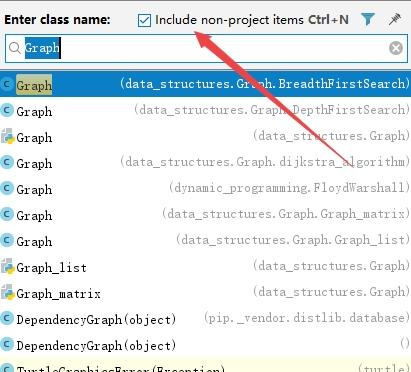Select Graph in dijkstra_algorithm result

205,162
